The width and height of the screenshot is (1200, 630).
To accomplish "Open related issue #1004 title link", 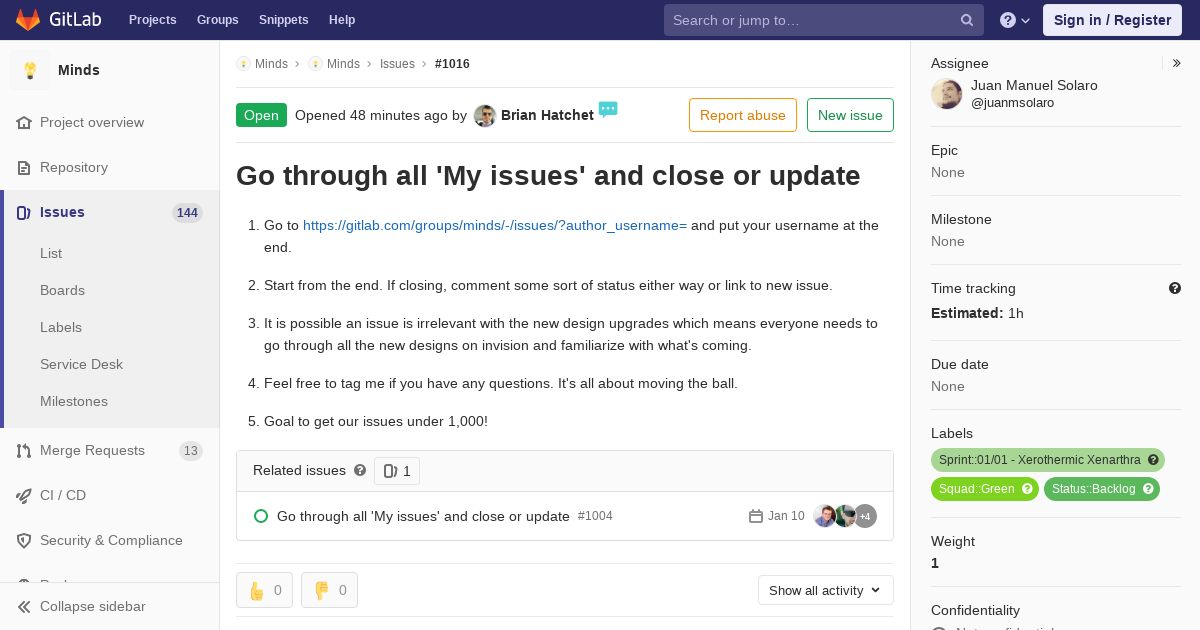I will [423, 516].
